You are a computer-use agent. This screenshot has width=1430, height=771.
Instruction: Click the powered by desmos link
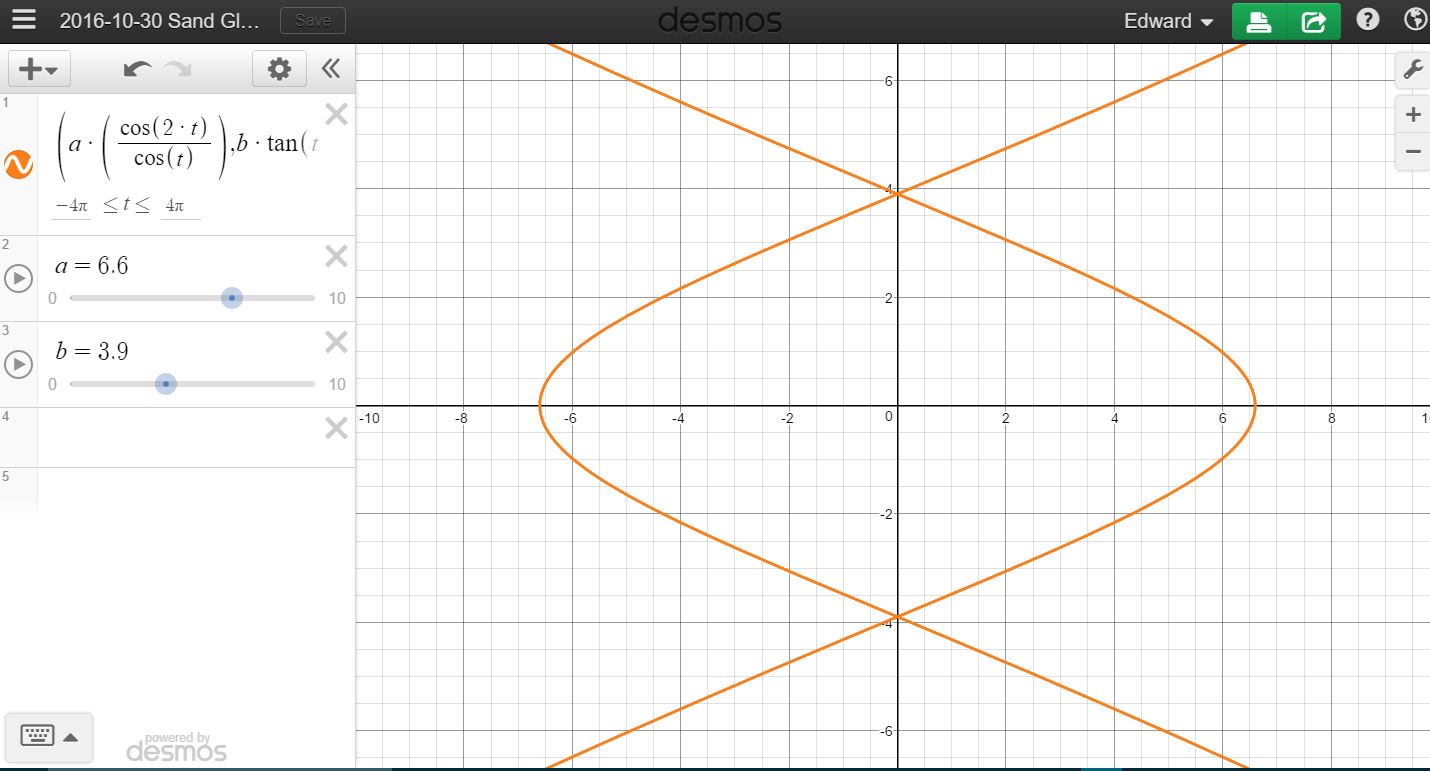[175, 745]
